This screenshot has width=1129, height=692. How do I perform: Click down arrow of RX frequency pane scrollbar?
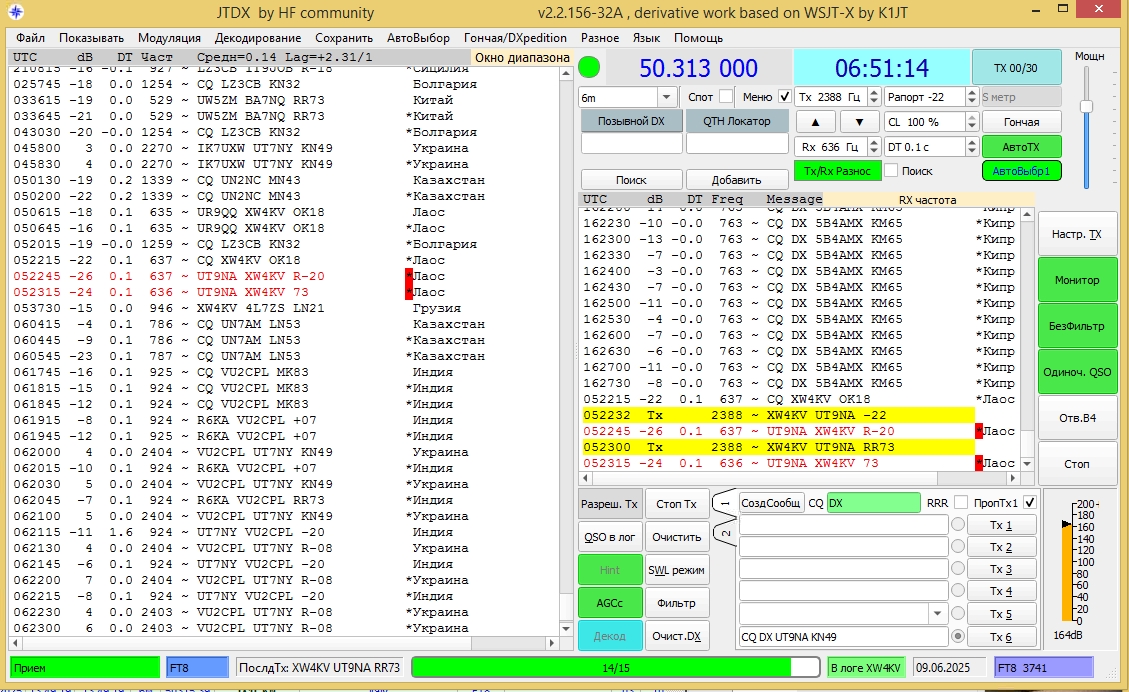(x=1027, y=464)
